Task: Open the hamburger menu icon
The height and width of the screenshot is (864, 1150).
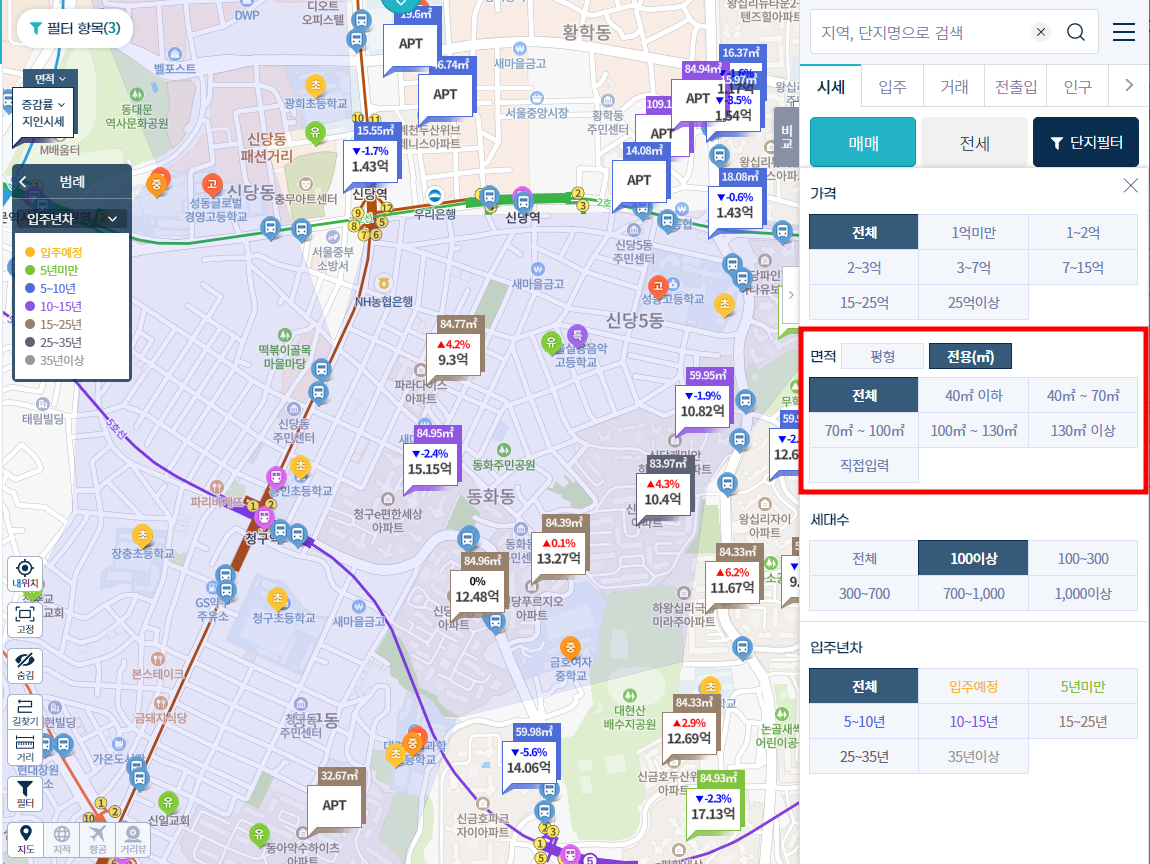Action: pyautogui.click(x=1124, y=32)
